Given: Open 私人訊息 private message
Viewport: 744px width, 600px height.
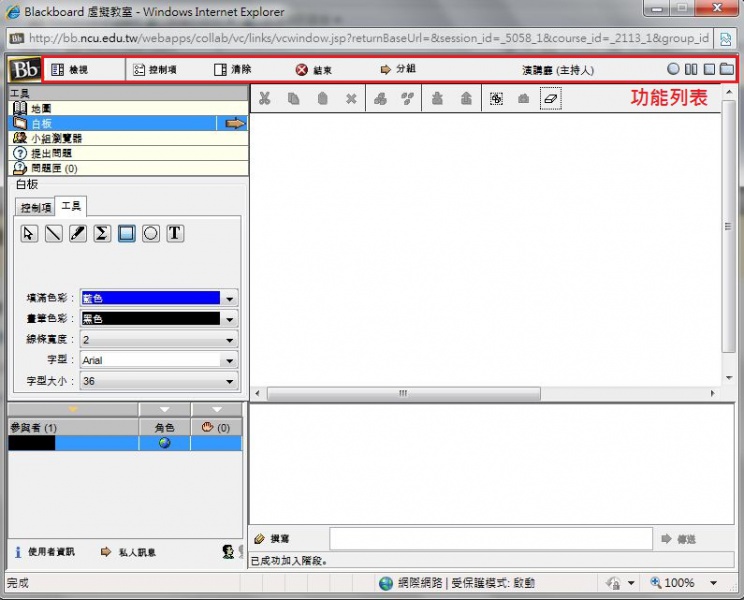Looking at the screenshot, I should 128,552.
